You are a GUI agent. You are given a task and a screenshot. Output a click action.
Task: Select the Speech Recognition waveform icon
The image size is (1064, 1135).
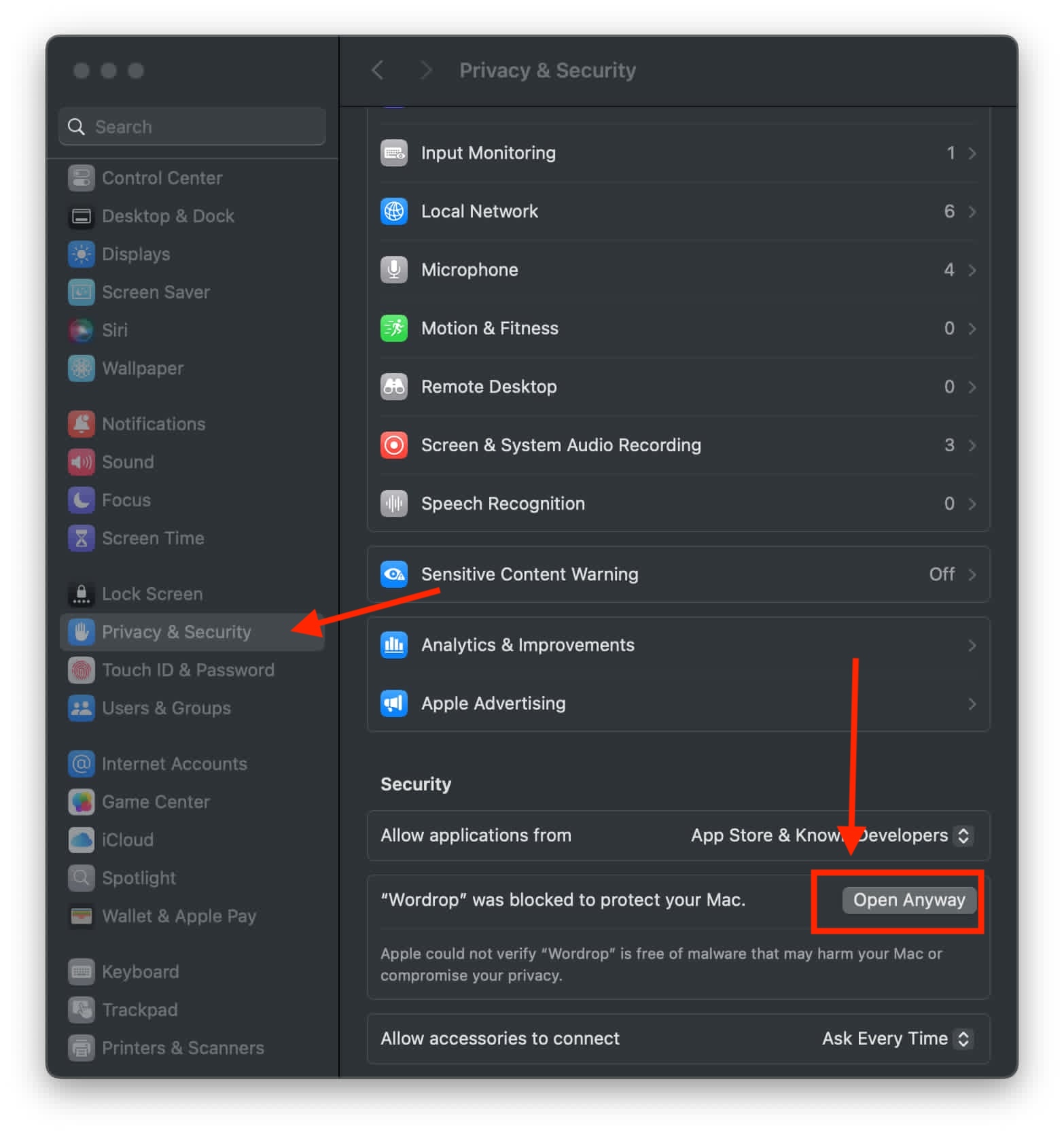point(394,504)
